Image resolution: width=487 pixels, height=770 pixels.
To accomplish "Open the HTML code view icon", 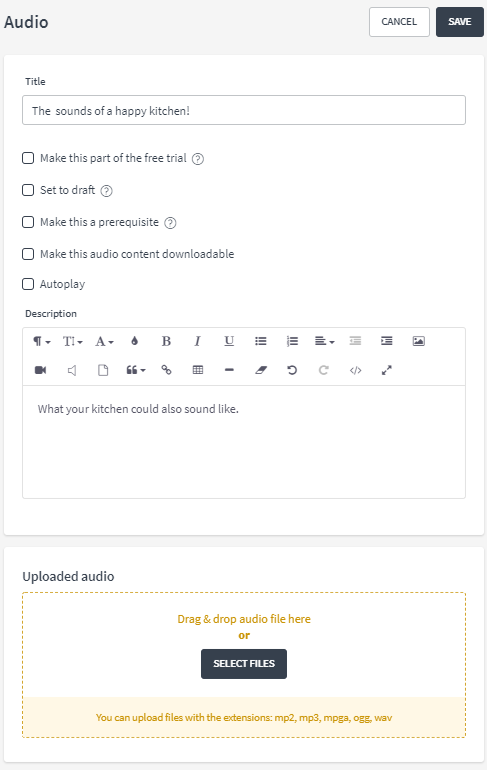I will tap(355, 370).
